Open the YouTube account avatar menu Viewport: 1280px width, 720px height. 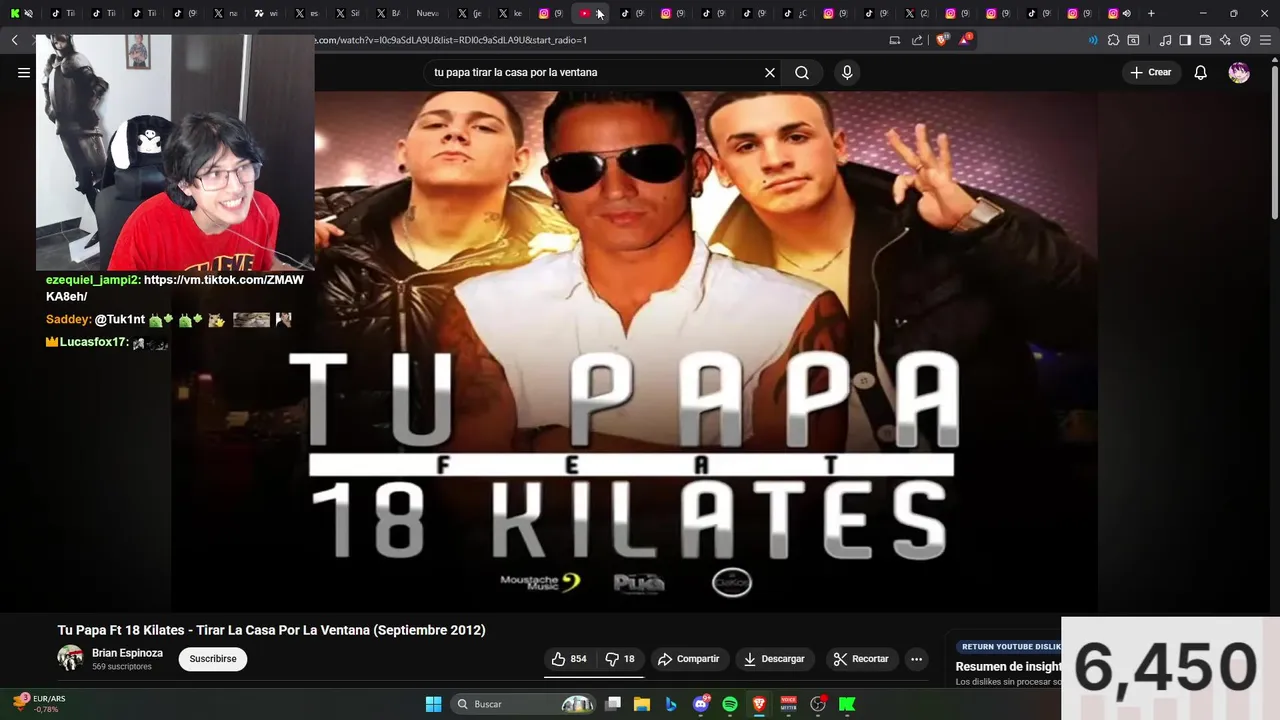point(1239,72)
